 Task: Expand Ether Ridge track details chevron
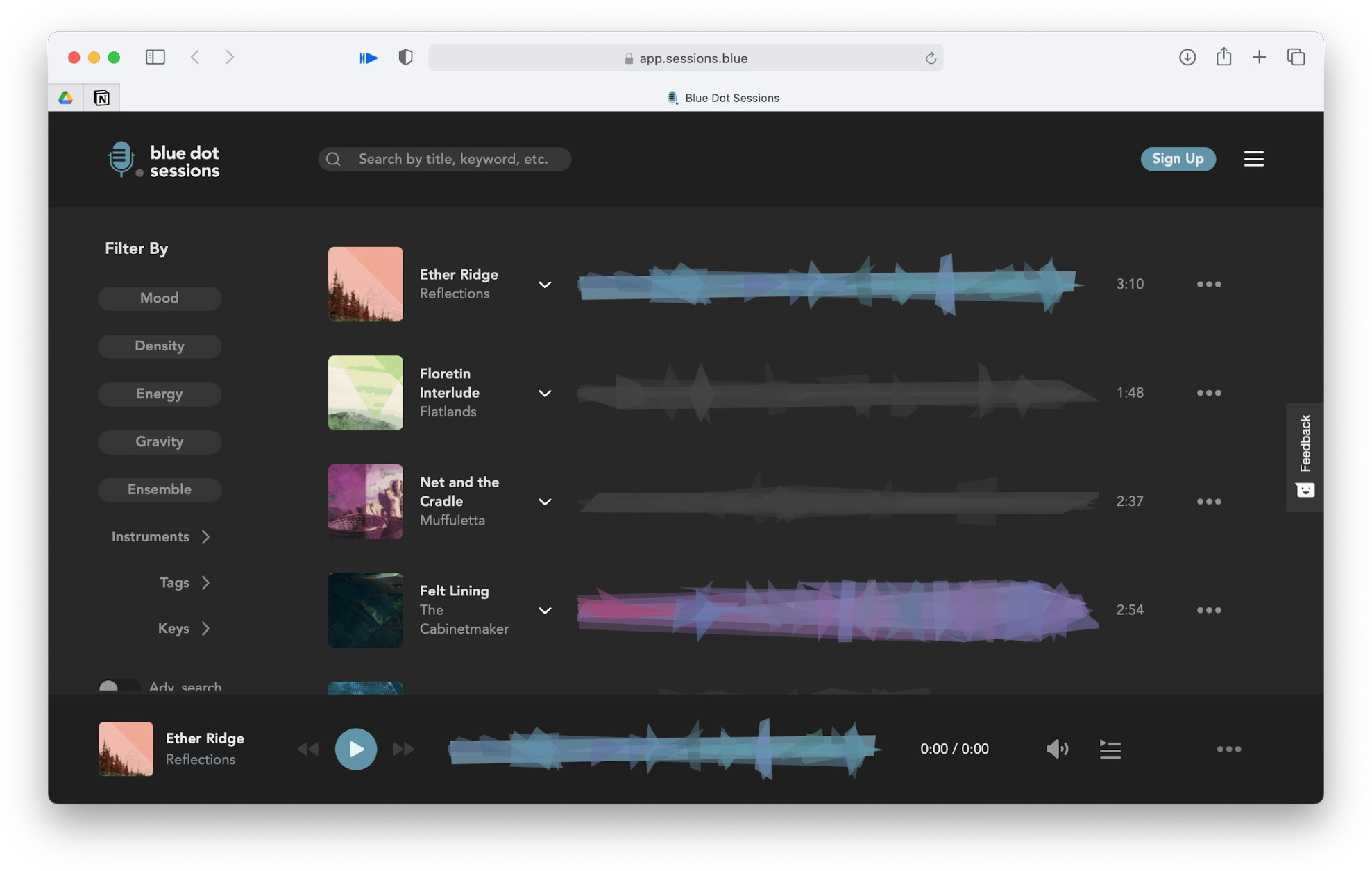click(545, 285)
